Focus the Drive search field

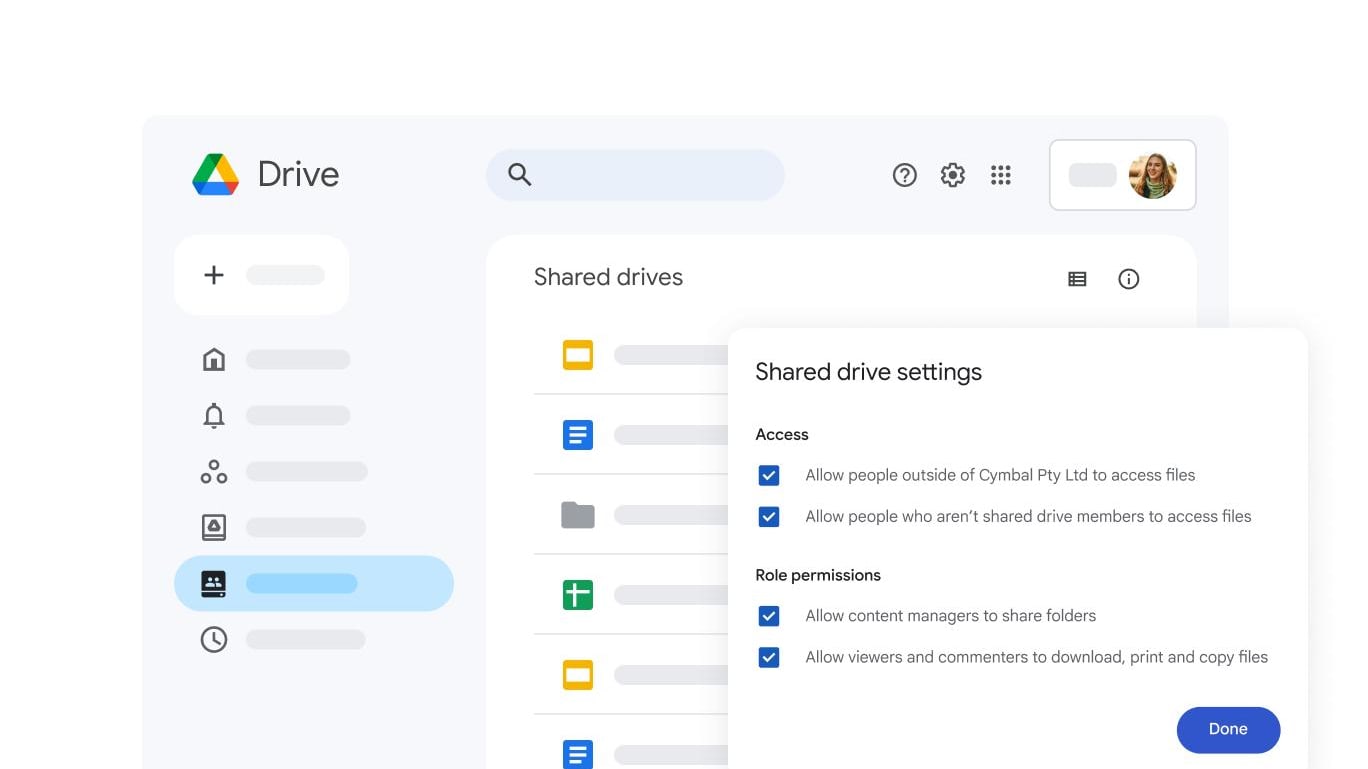click(635, 175)
